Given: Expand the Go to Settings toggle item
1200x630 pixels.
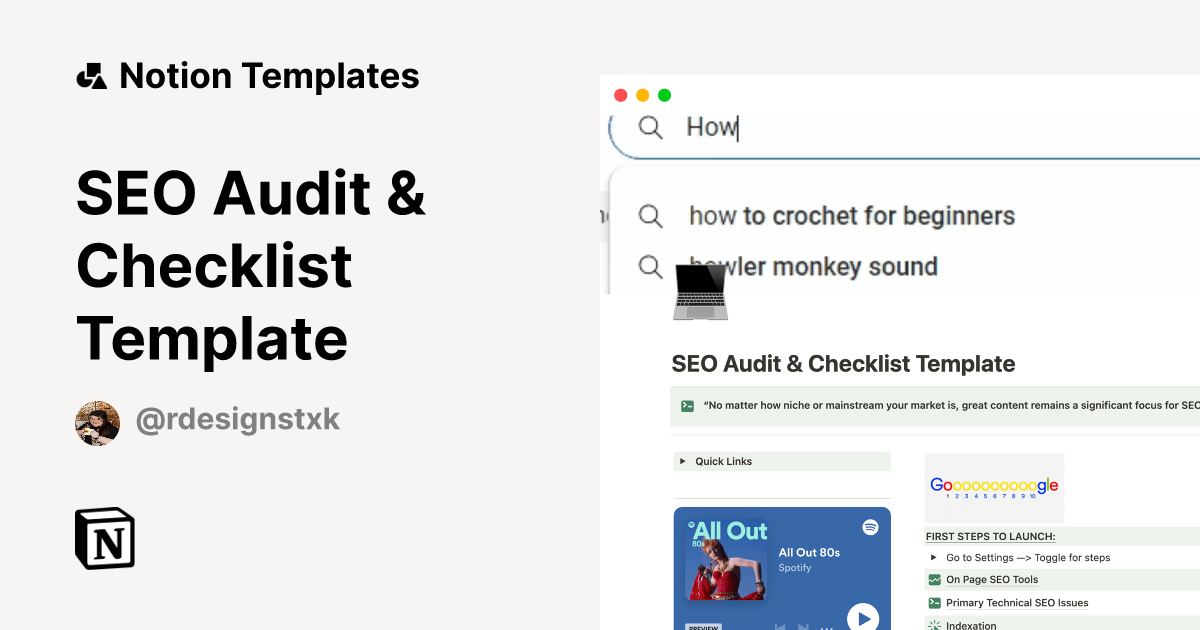Looking at the screenshot, I should tap(933, 557).
